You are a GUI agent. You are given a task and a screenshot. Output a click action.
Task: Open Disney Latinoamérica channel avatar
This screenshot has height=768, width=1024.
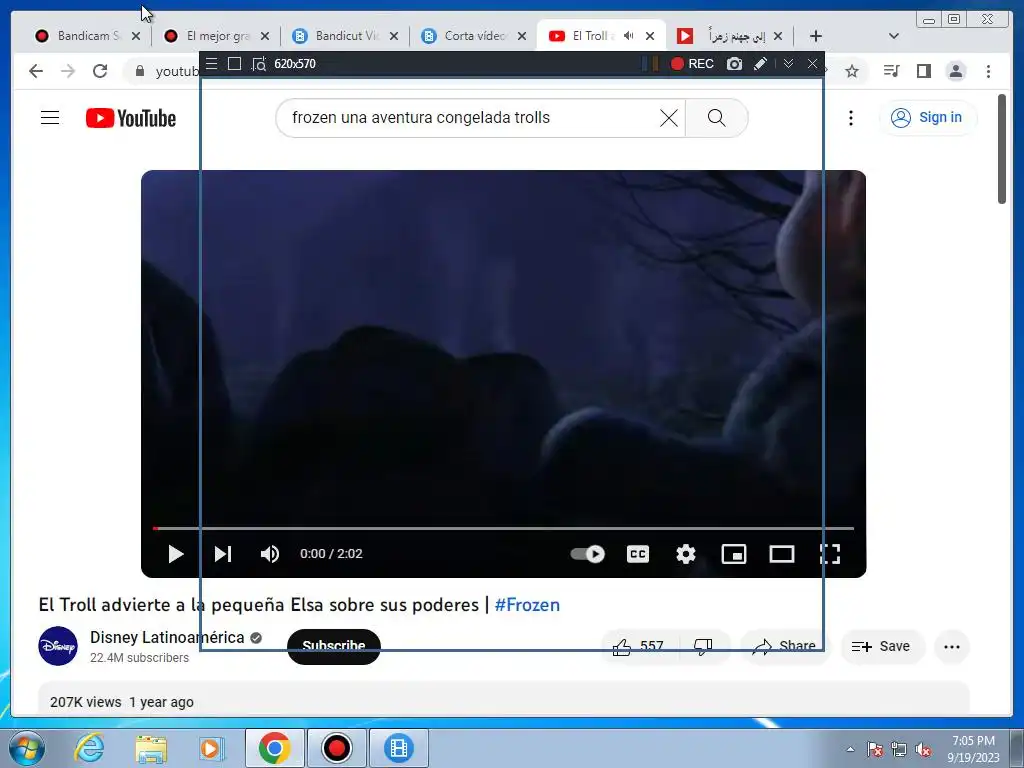click(58, 646)
